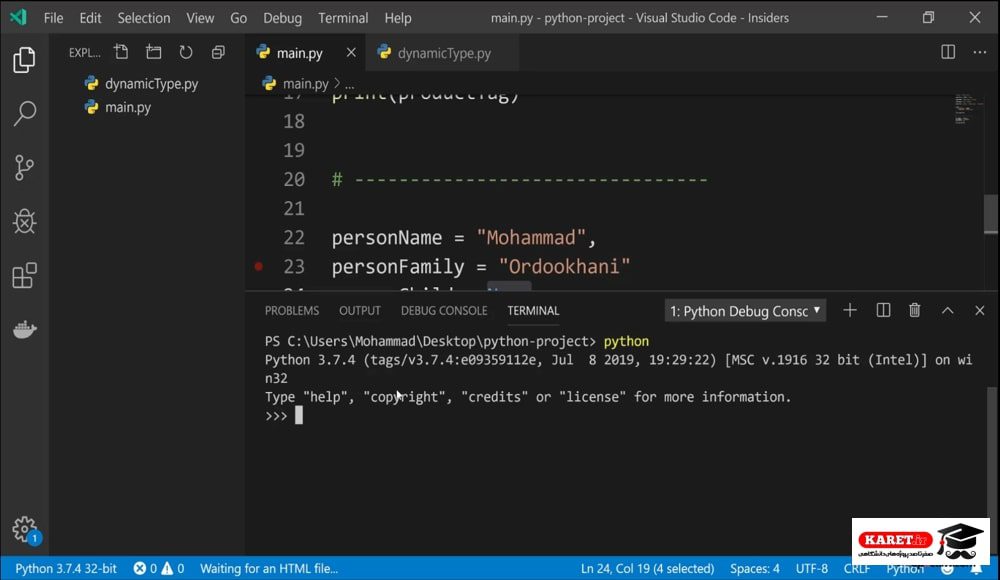This screenshot has width=1000, height=580.
Task: Open the Docker view in activity bar
Action: (x=24, y=329)
